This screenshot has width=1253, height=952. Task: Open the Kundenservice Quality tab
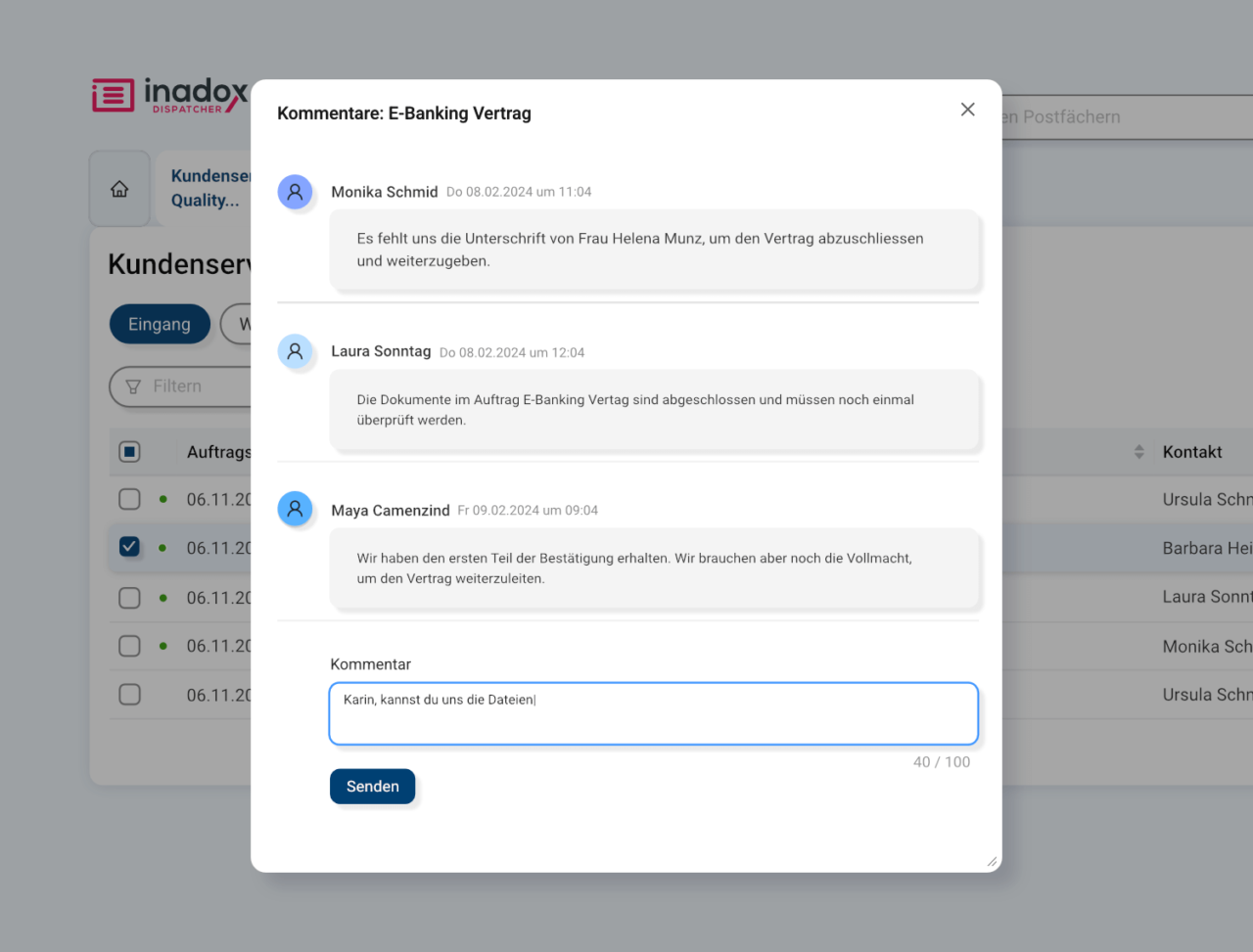coord(206,188)
